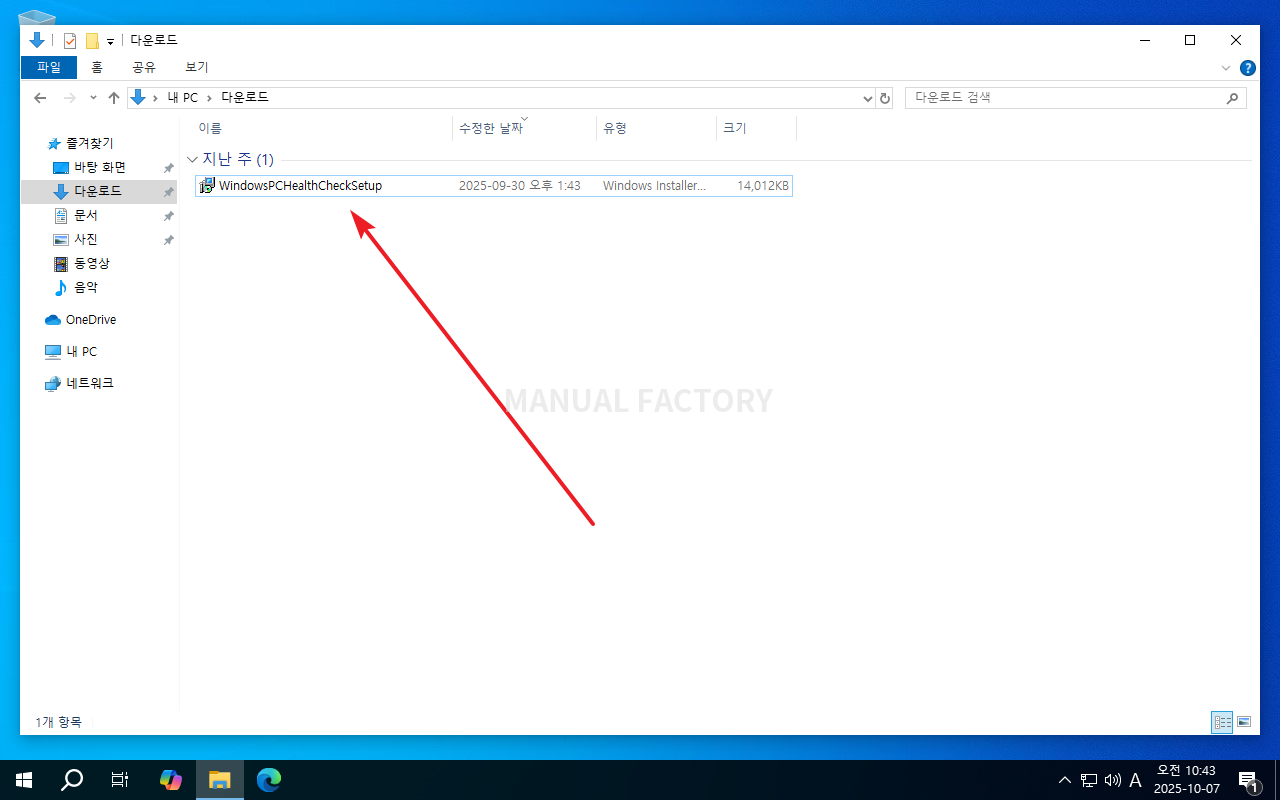Sort files by 크기 column header
The width and height of the screenshot is (1280, 800).
735,129
